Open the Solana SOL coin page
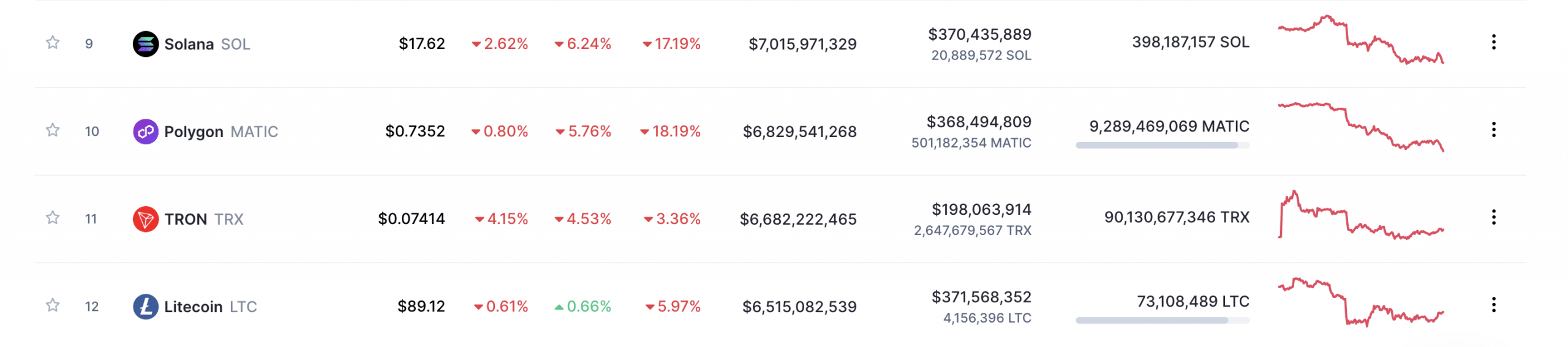The width and height of the screenshot is (1568, 347). pyautogui.click(x=189, y=44)
